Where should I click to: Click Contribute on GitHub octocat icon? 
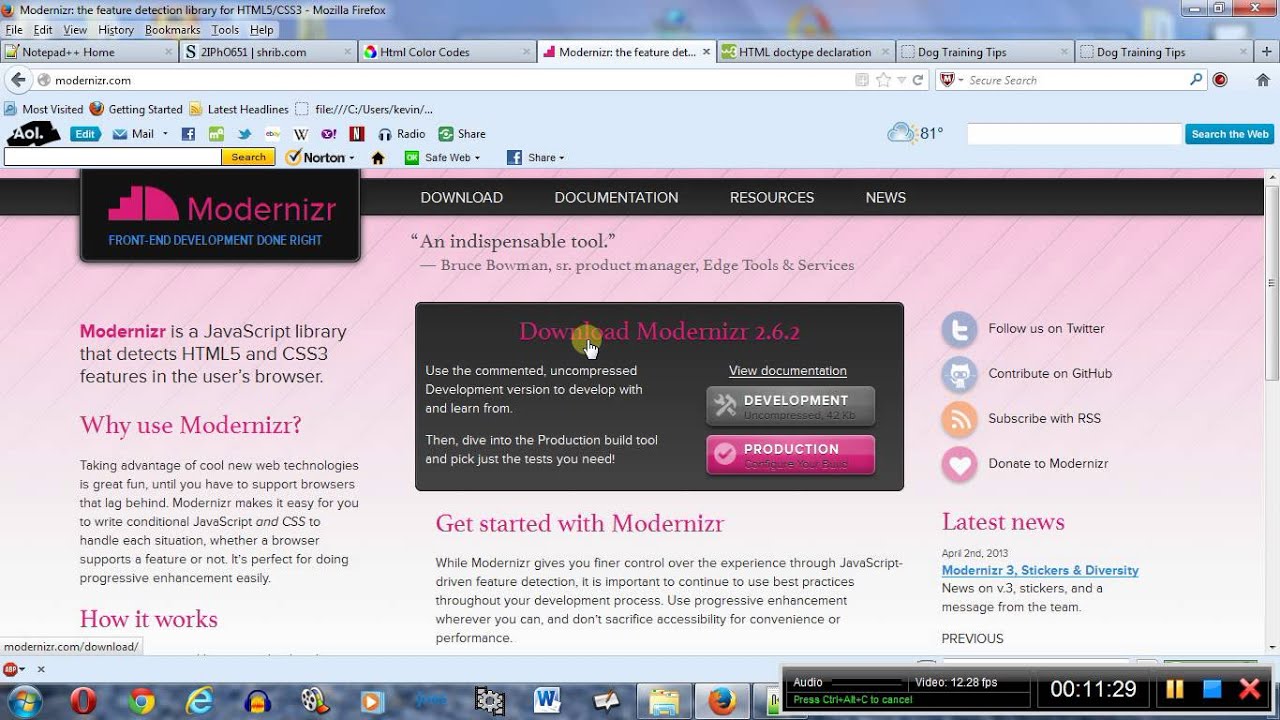pyautogui.click(x=959, y=374)
